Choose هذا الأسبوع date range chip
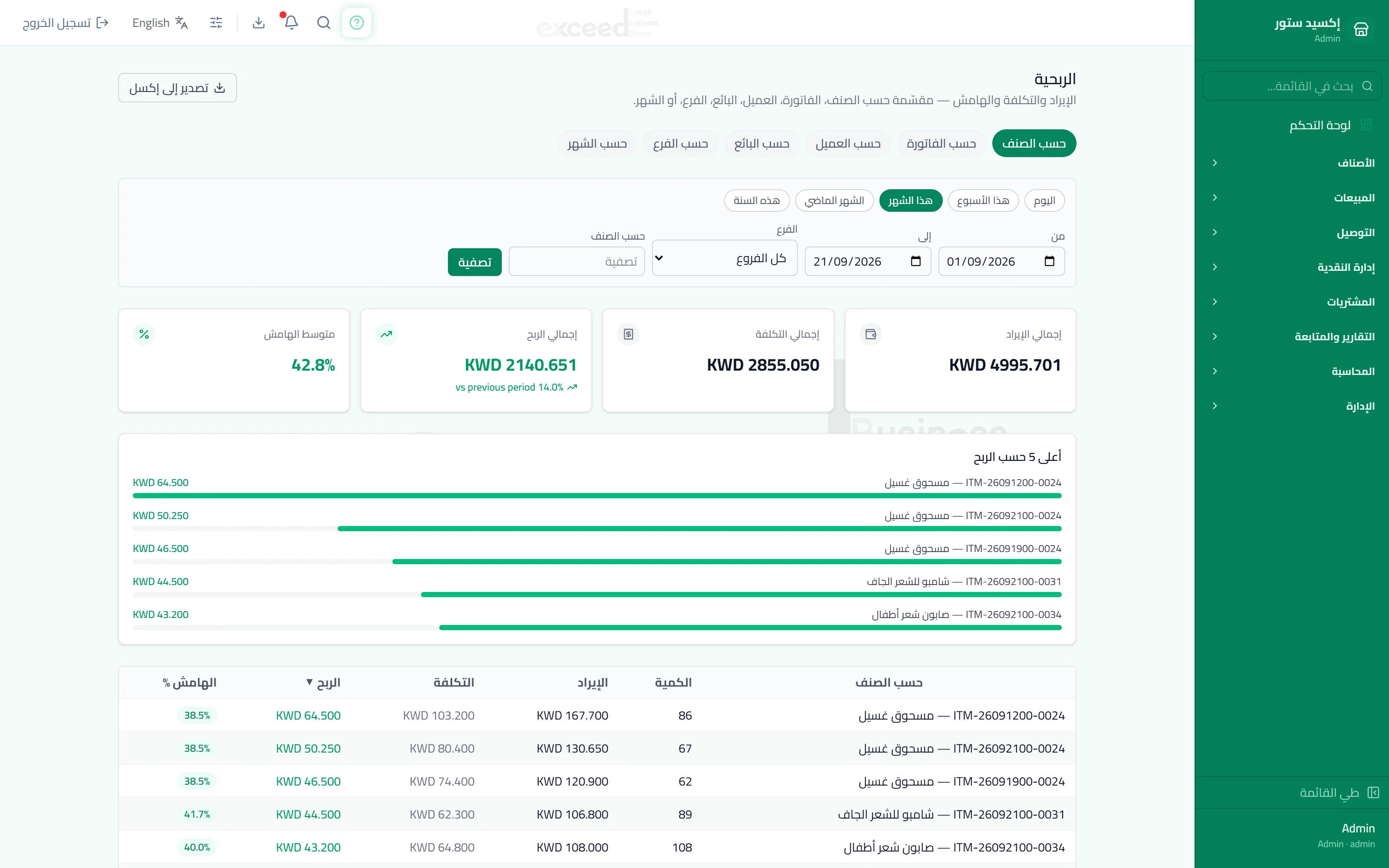Viewport: 1389px width, 868px height. (x=983, y=201)
